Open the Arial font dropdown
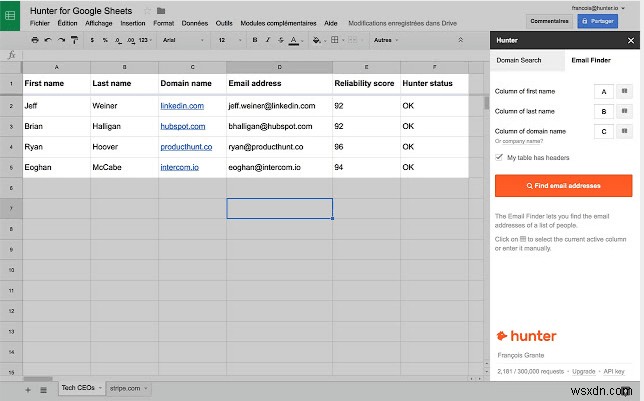The height and width of the screenshot is (401, 644). [183, 40]
